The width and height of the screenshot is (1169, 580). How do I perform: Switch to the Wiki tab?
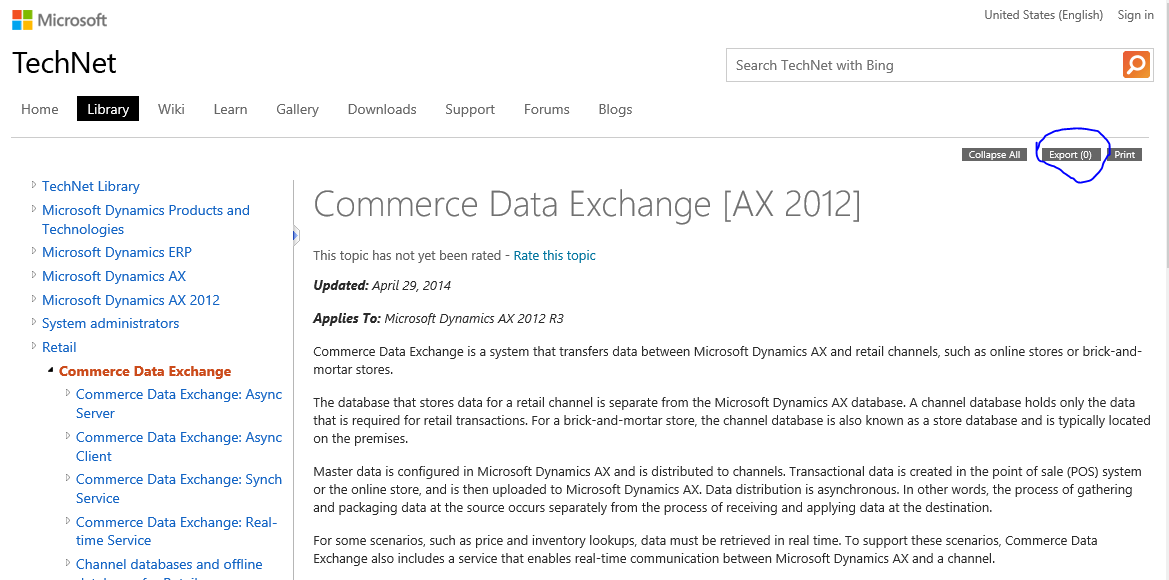[x=171, y=109]
